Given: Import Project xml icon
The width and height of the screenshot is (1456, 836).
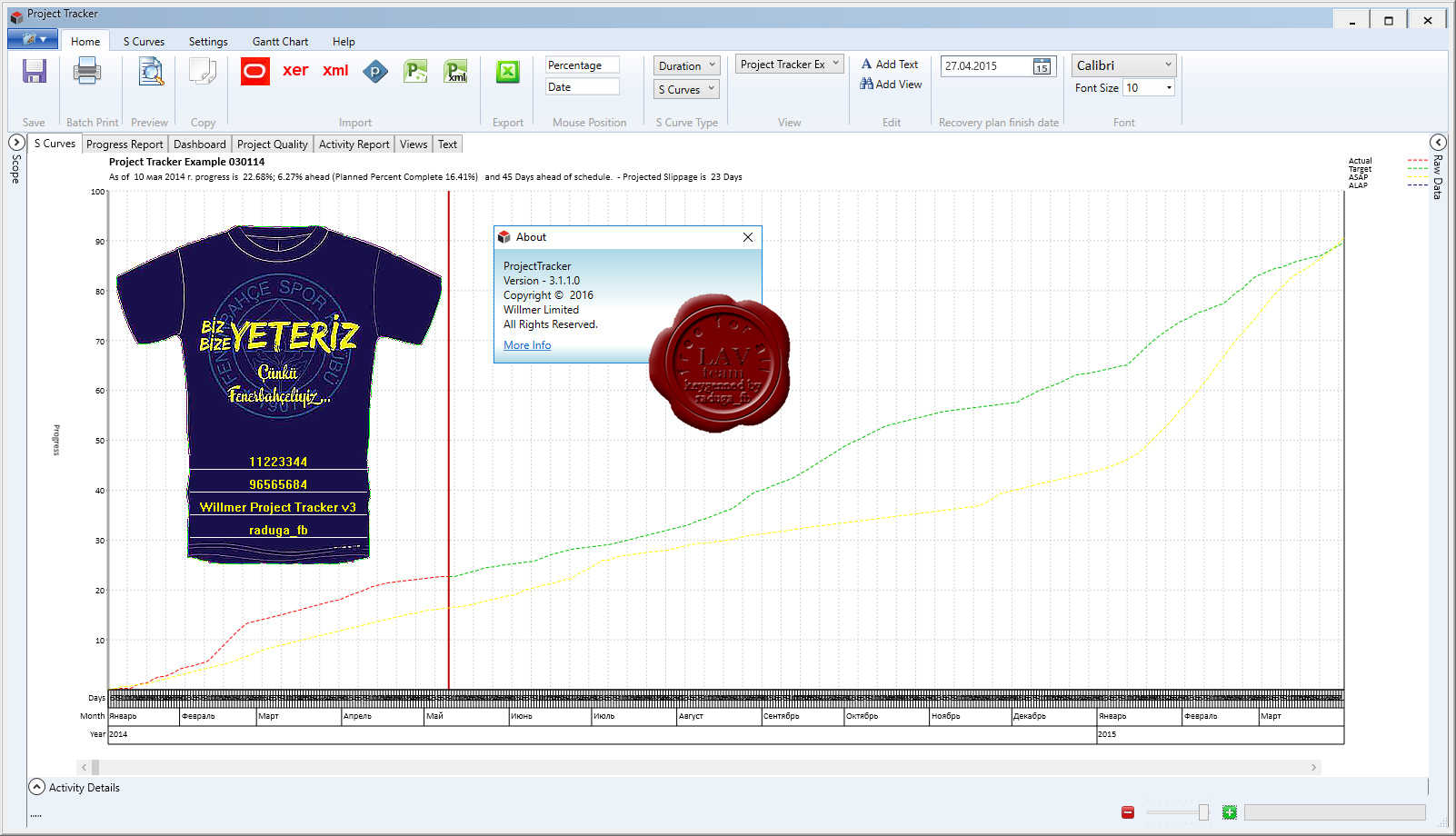Looking at the screenshot, I should [456, 71].
